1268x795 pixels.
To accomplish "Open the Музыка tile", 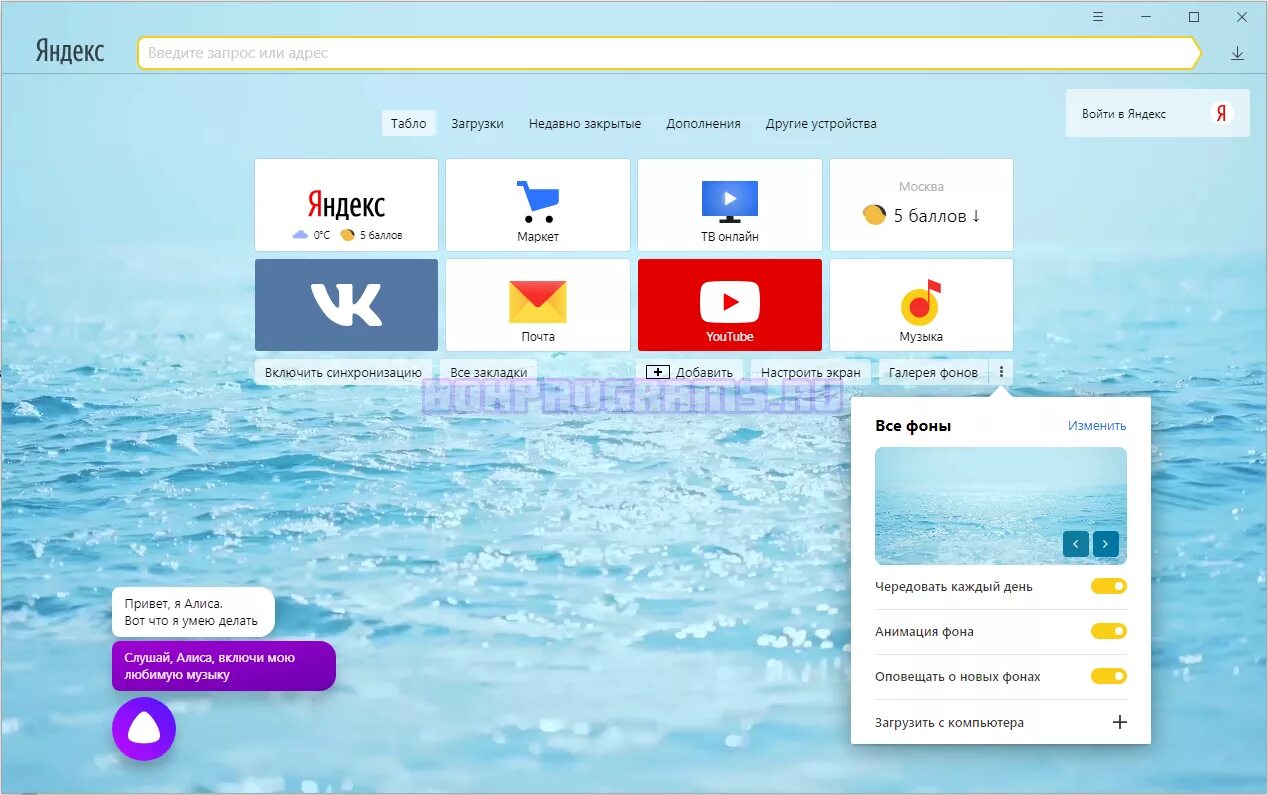I will [921, 305].
